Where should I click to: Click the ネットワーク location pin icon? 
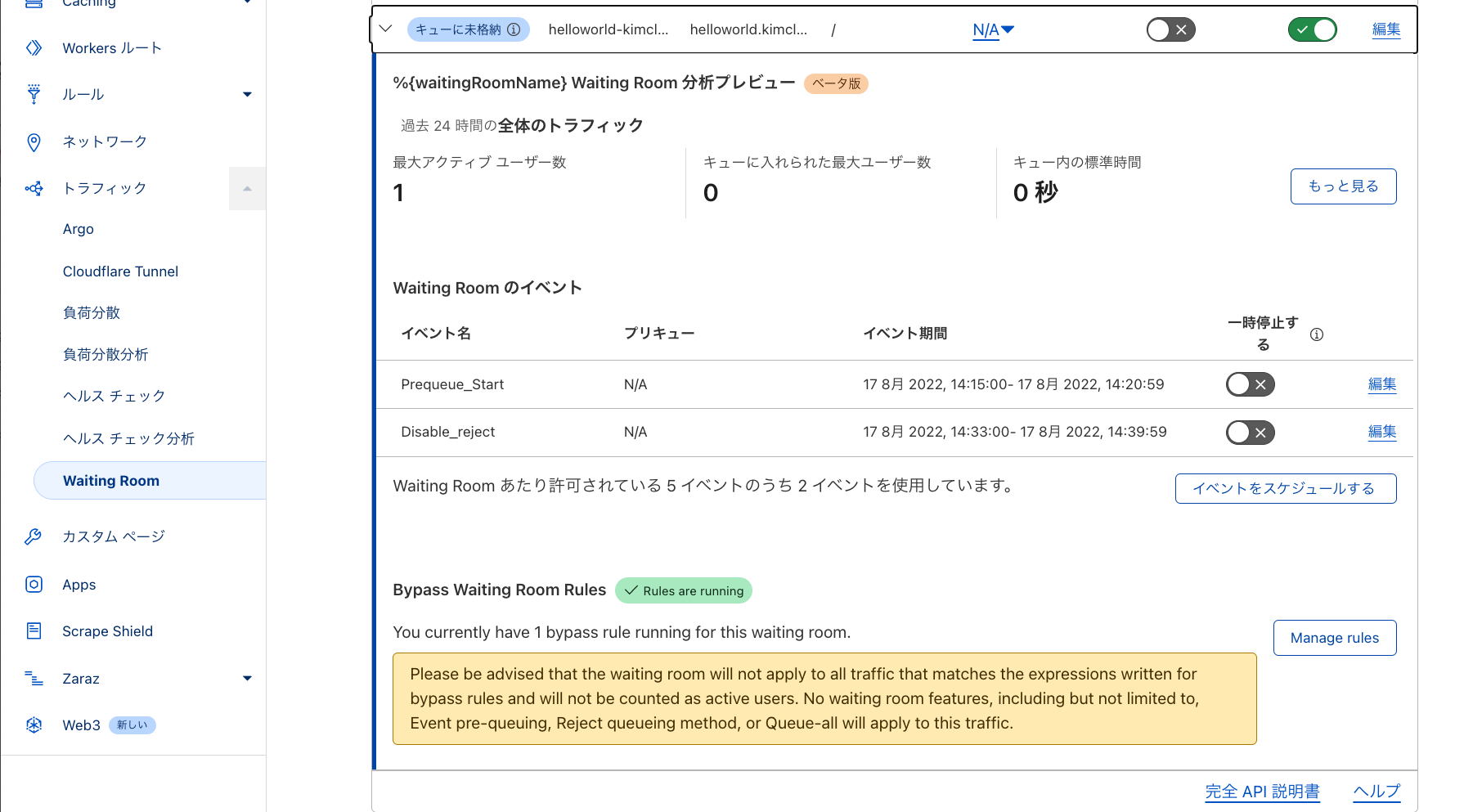pos(34,142)
